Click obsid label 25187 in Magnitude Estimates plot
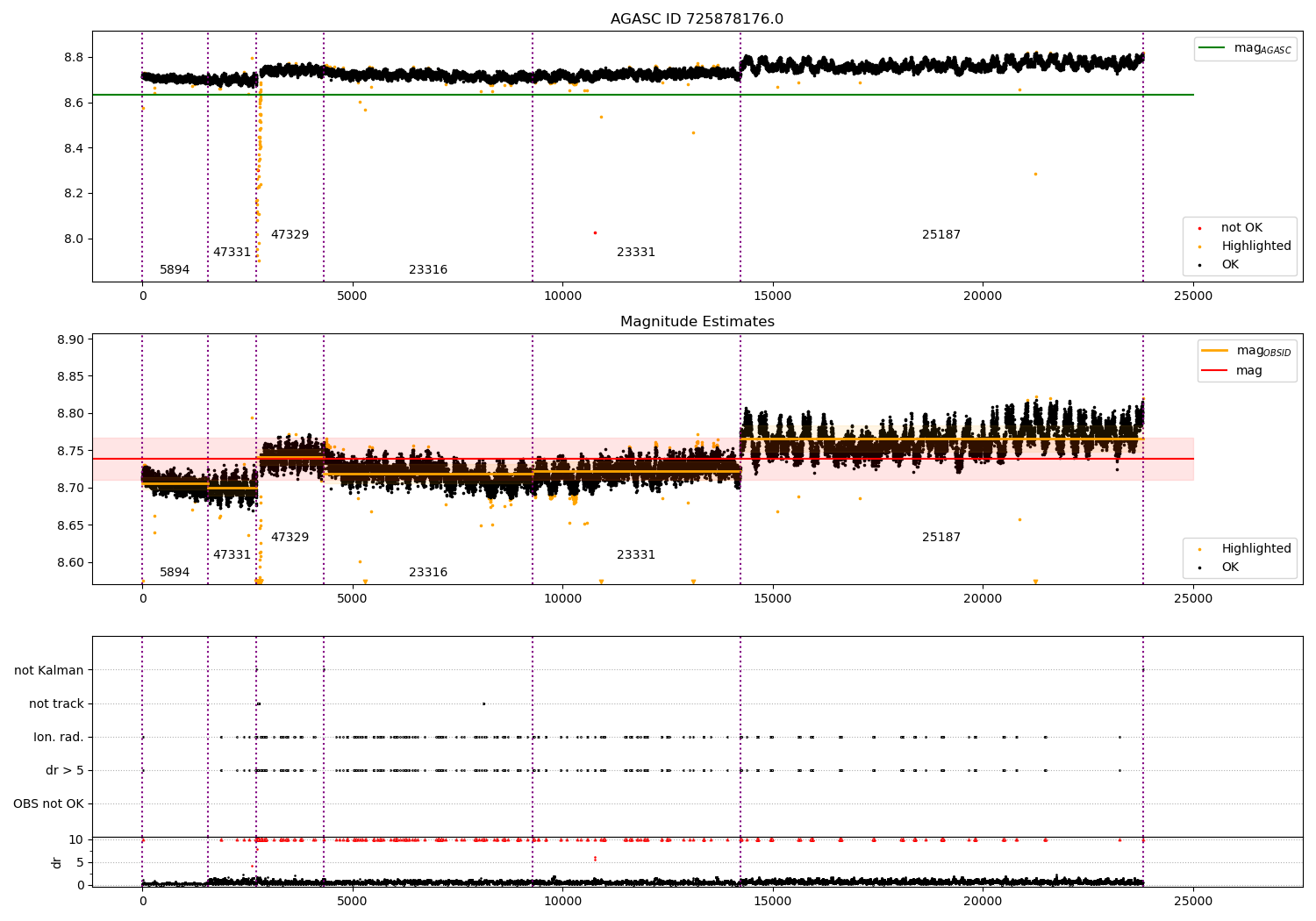 pos(941,538)
